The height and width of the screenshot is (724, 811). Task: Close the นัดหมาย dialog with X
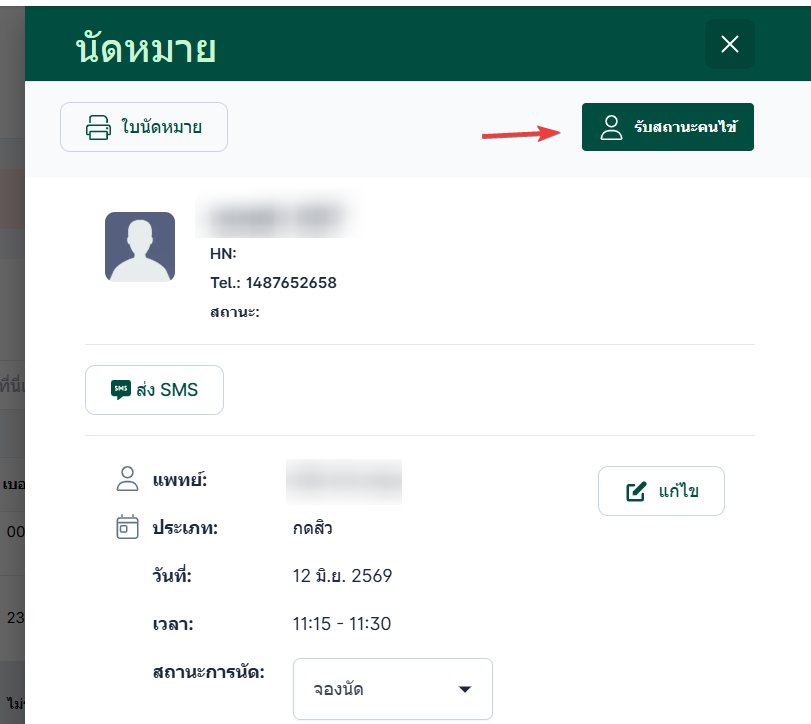click(730, 44)
